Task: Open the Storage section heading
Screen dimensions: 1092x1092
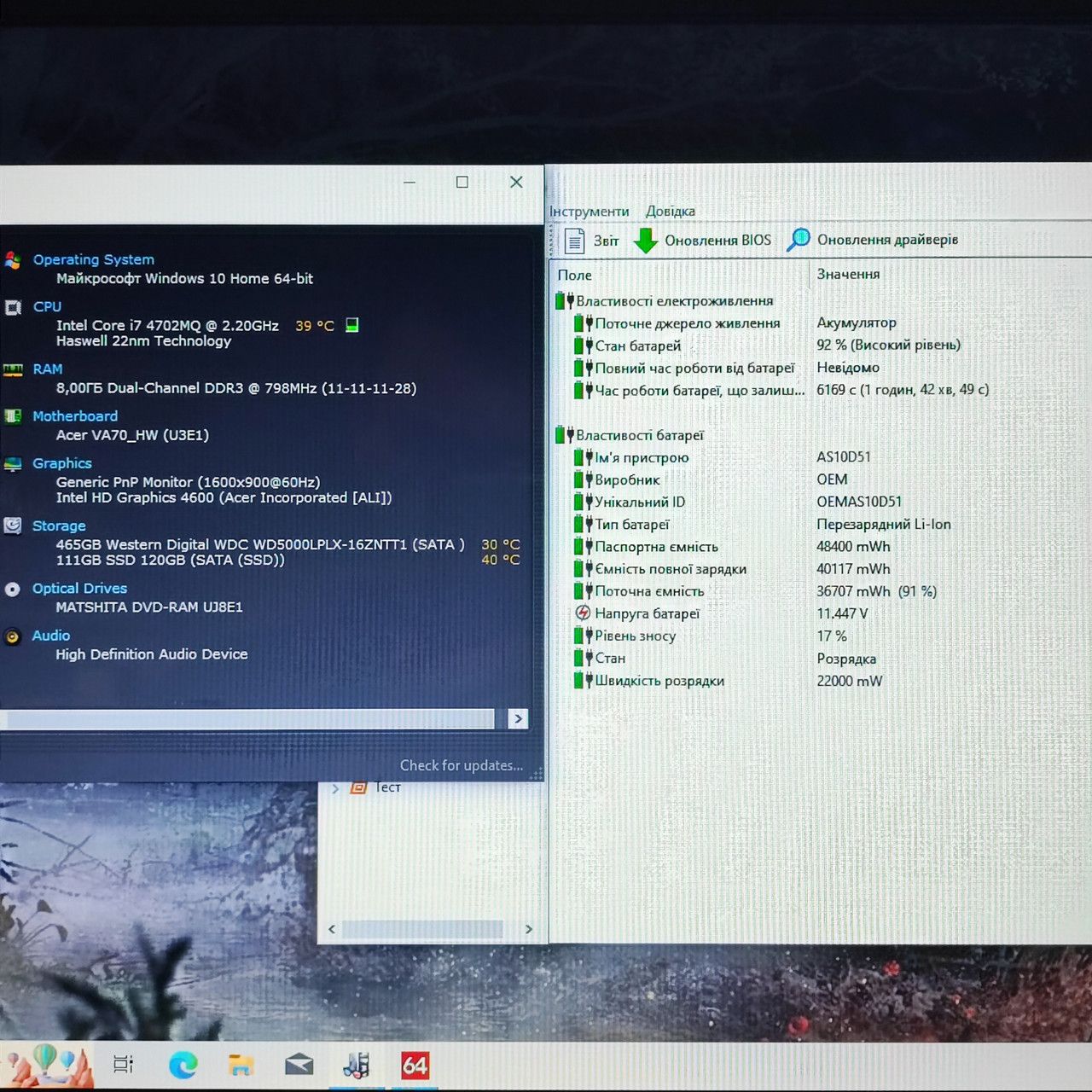Action: click(59, 526)
